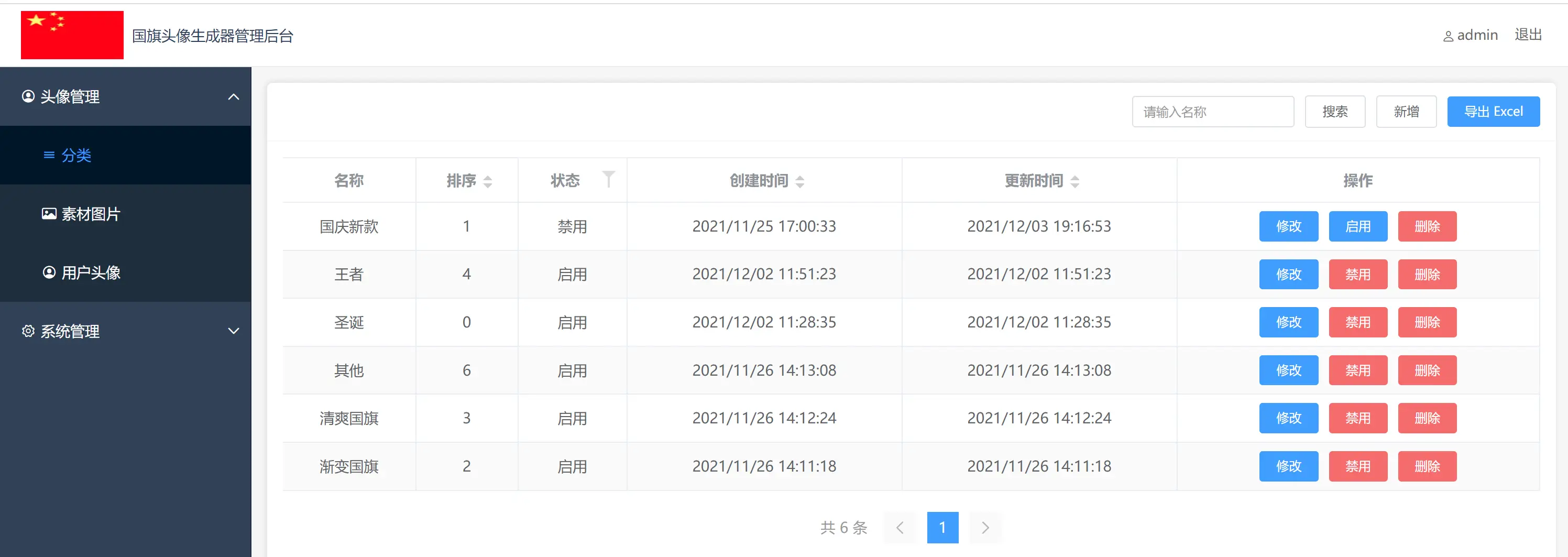Click the 国庆新款 name cell
The image size is (1568, 557).
[349, 226]
